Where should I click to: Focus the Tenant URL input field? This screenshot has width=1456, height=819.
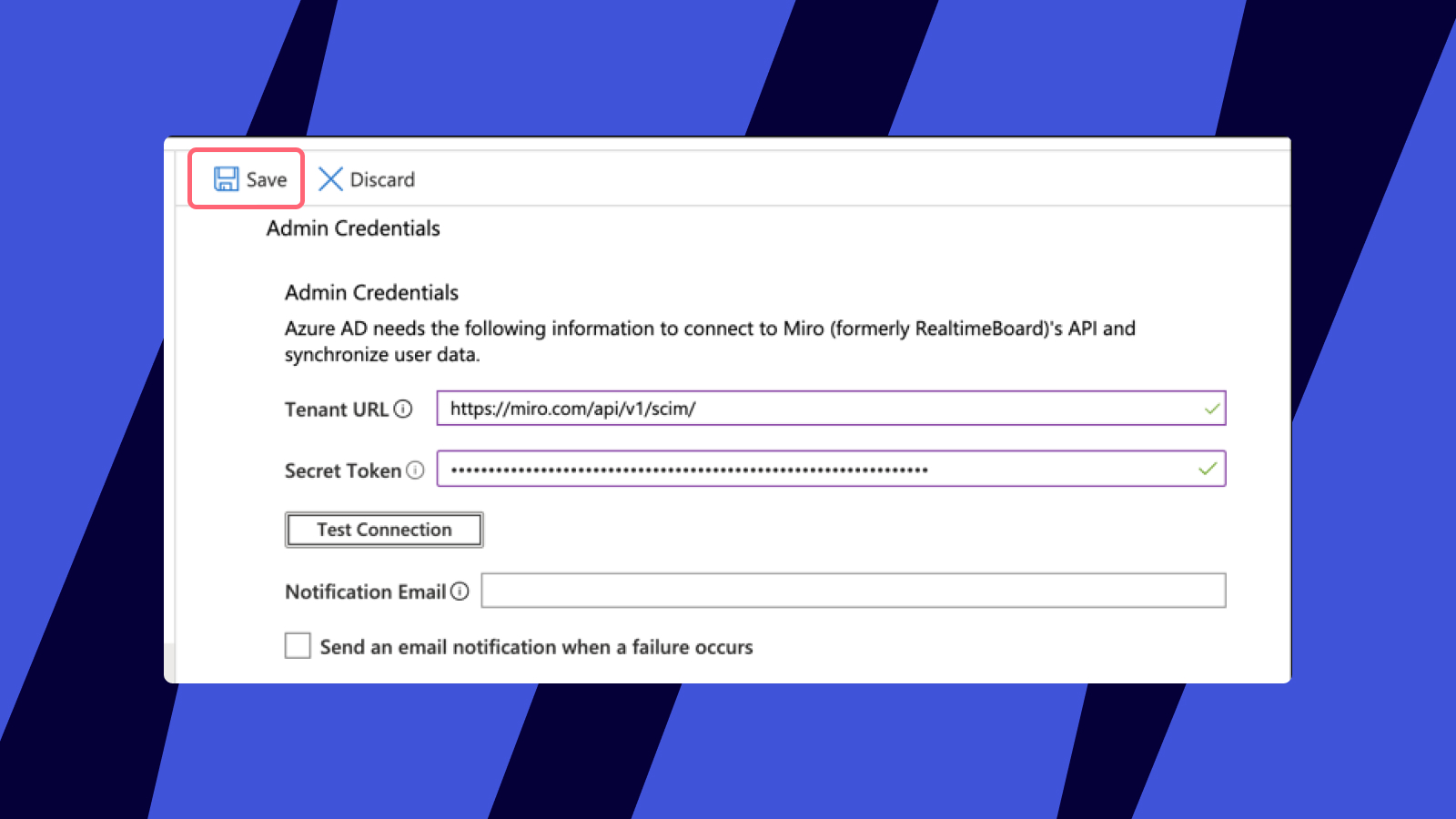pos(819,409)
